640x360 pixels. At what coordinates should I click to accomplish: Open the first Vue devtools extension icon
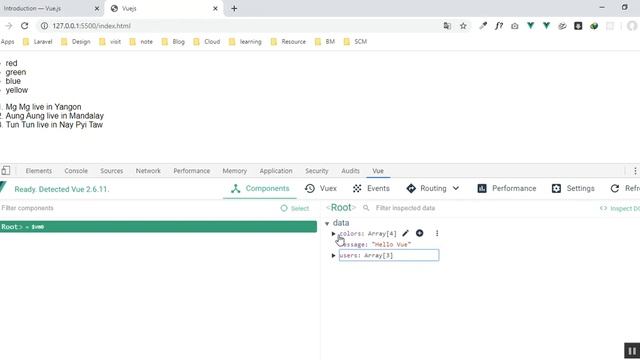(x=530, y=26)
